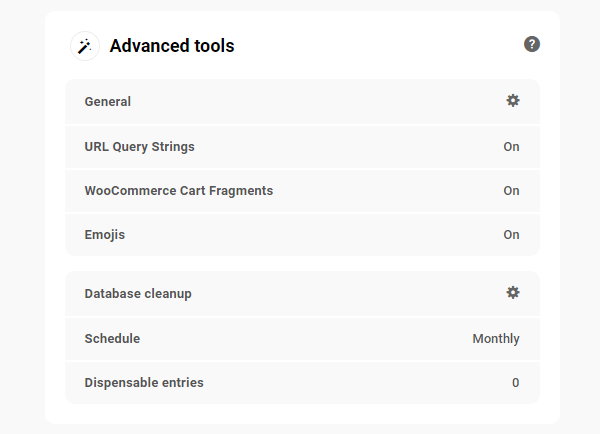Toggle the URL Query Strings On status
This screenshot has width=600, height=434.
pyautogui.click(x=511, y=147)
